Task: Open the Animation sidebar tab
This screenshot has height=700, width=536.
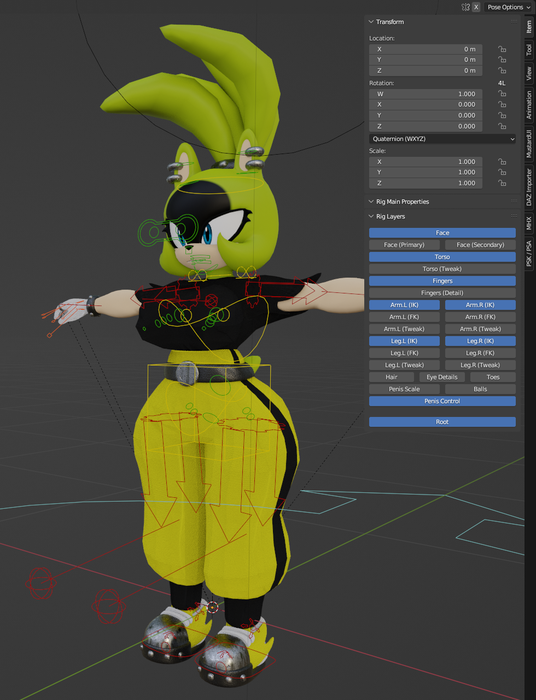Action: click(x=529, y=105)
